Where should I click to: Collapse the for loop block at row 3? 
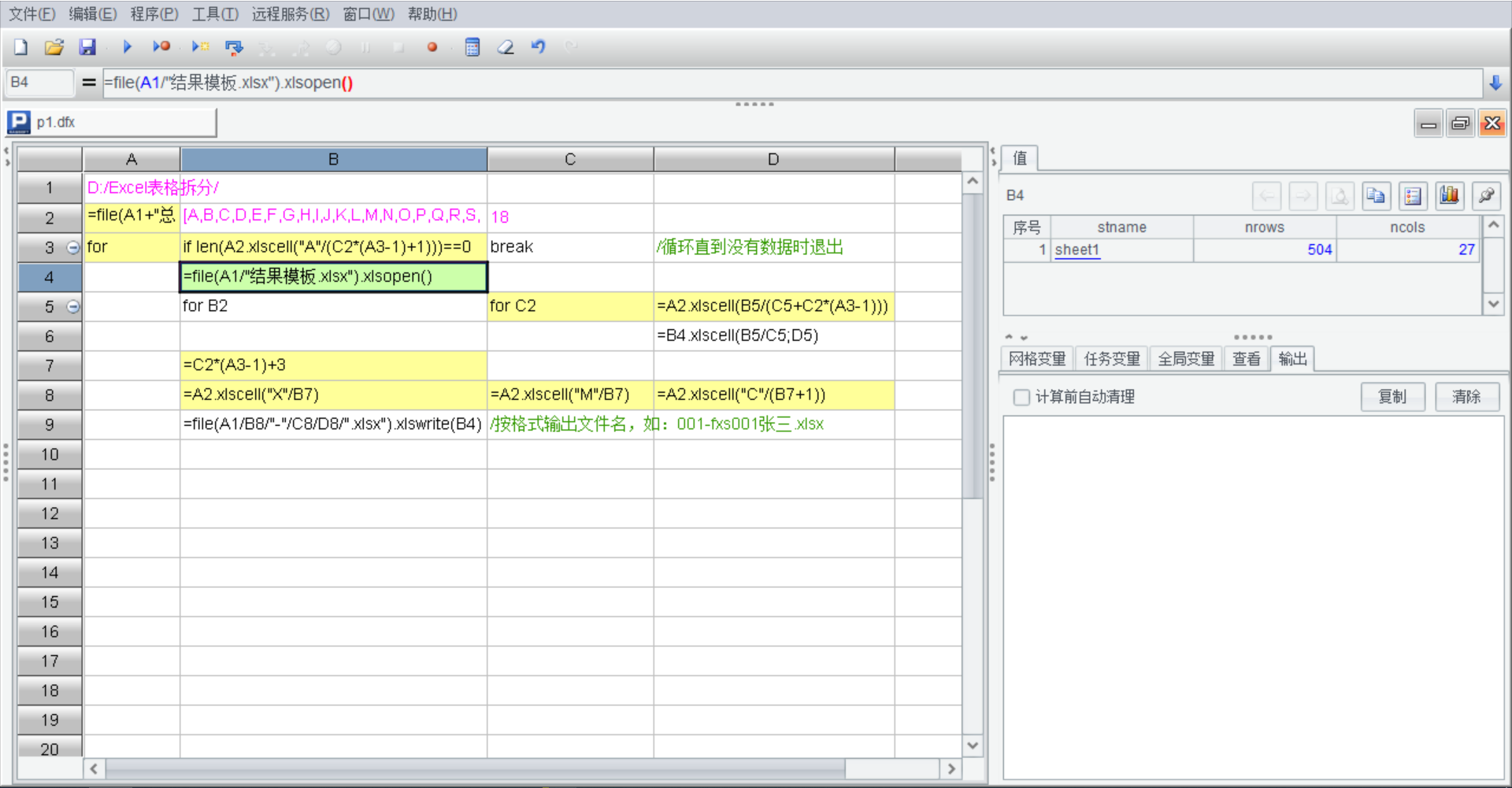(73, 248)
